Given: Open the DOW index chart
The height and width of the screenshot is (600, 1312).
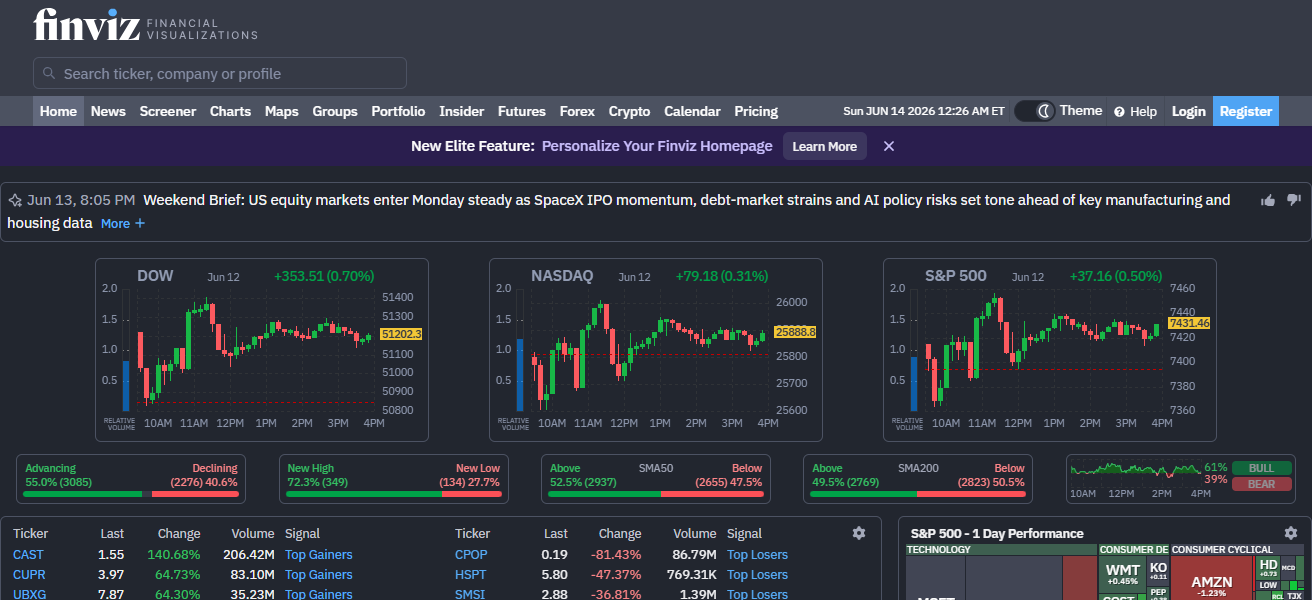Looking at the screenshot, I should (262, 350).
